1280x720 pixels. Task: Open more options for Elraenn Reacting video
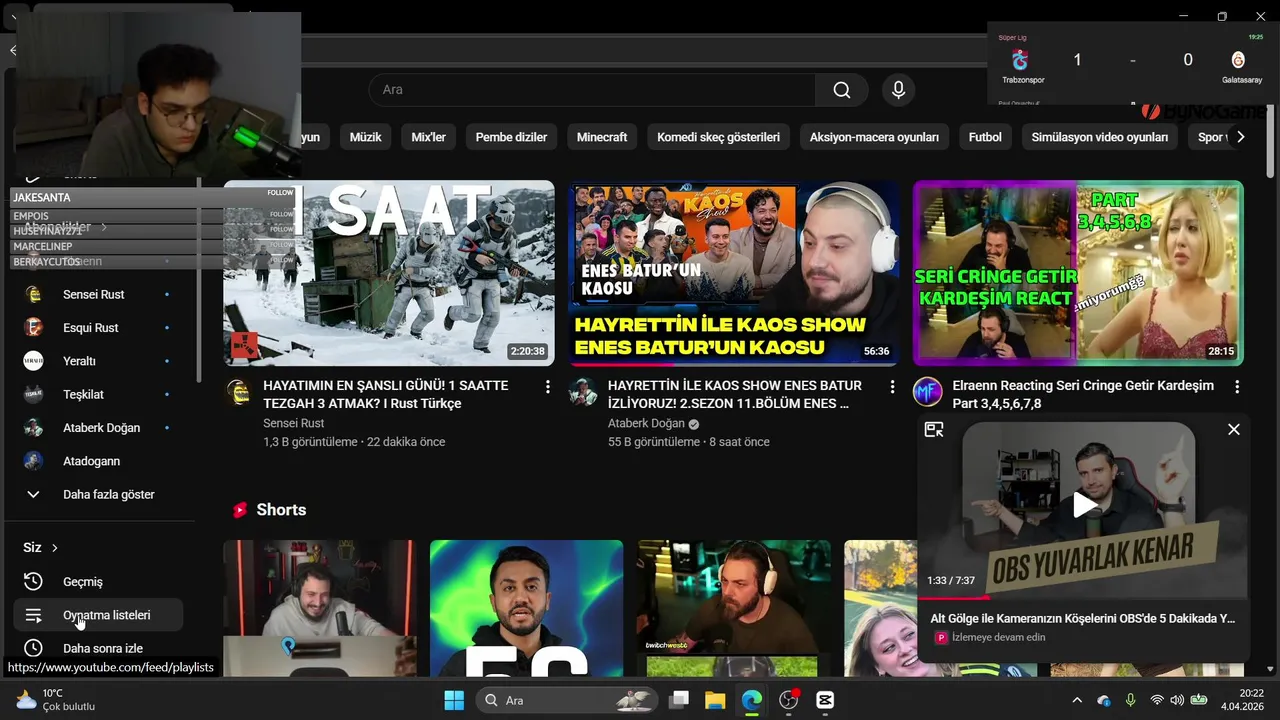(x=1237, y=386)
